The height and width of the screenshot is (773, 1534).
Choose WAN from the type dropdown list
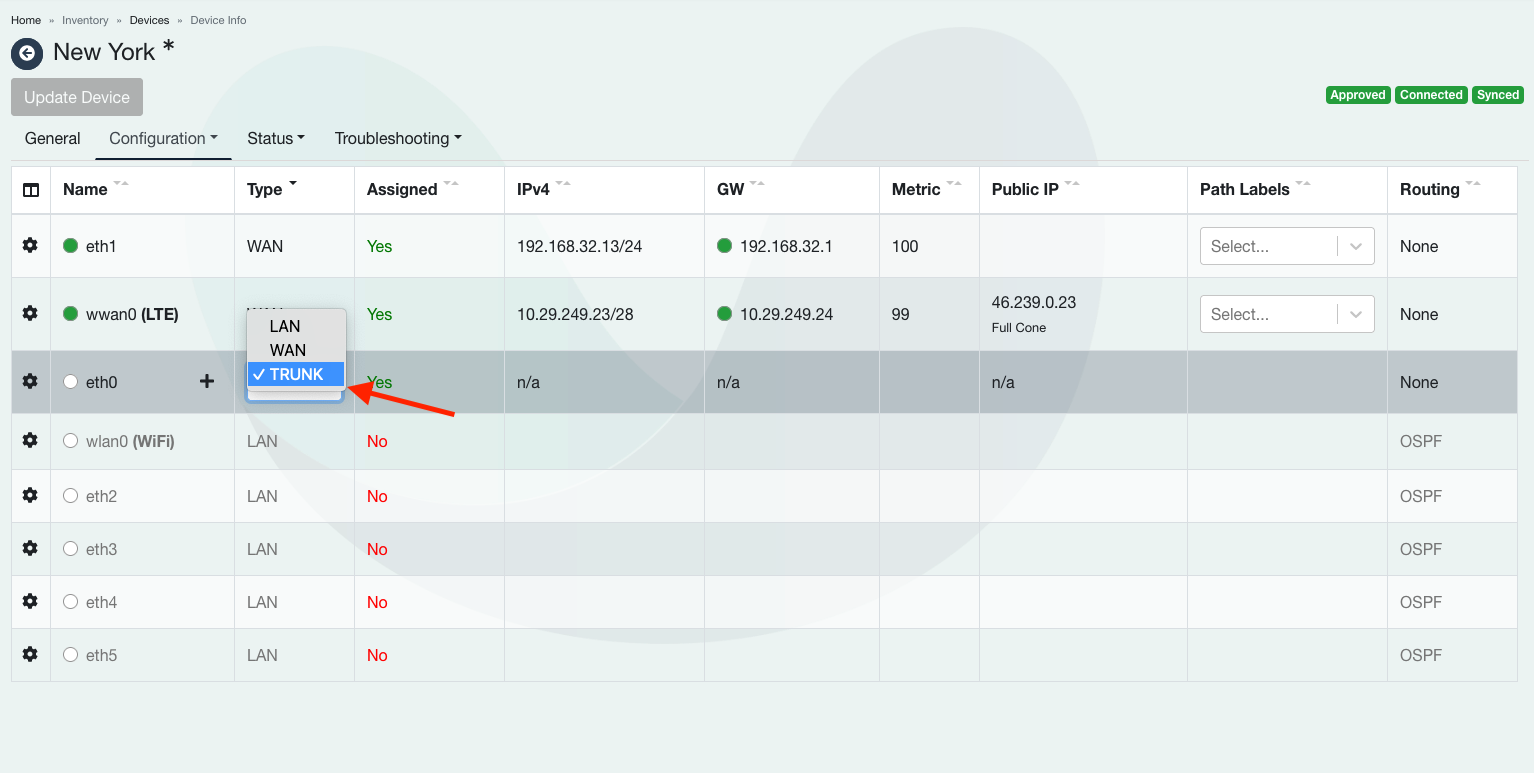288,350
